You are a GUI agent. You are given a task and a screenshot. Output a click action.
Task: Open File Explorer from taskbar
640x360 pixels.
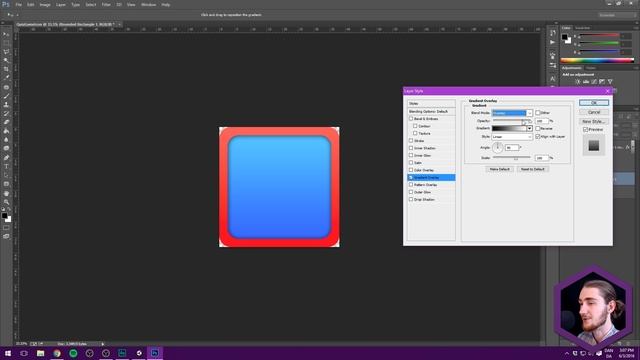(x=40, y=353)
